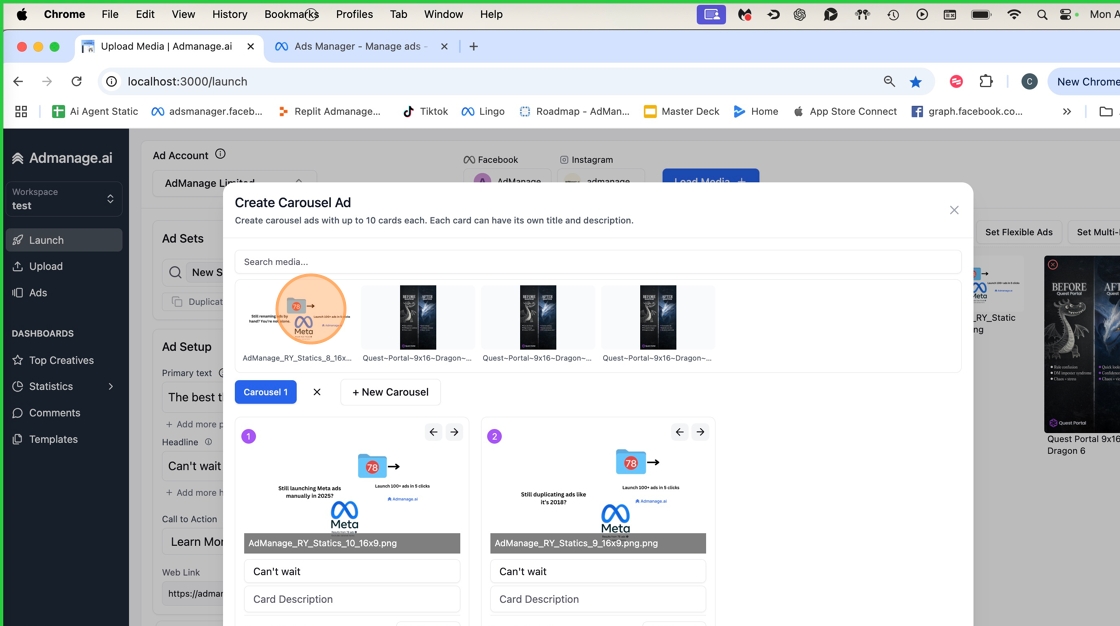Bookmark this page with the star icon
Image resolution: width=1120 pixels, height=626 pixels.
916,81
